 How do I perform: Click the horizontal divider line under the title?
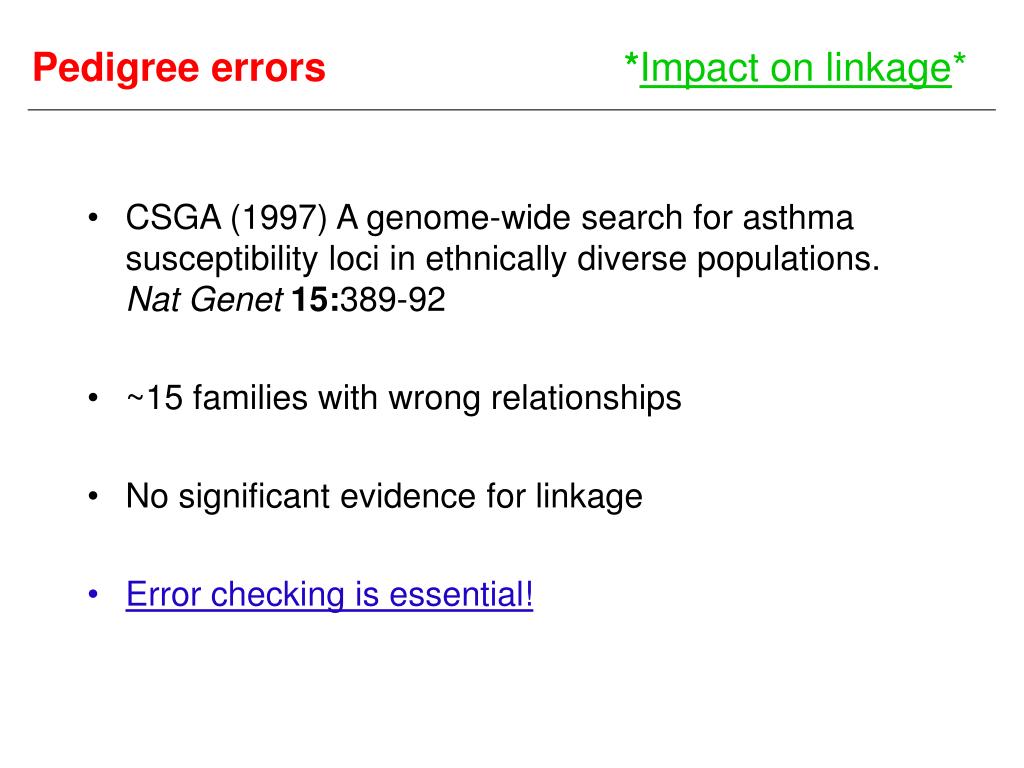click(511, 110)
